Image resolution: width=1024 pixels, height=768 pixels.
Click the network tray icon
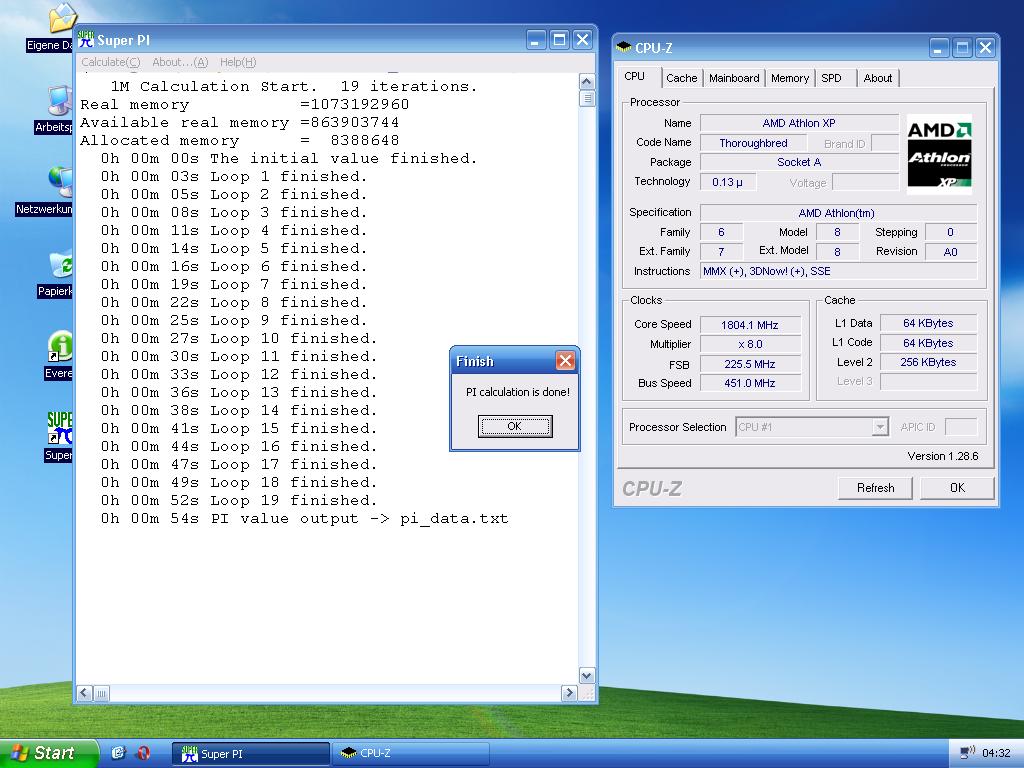[967, 753]
